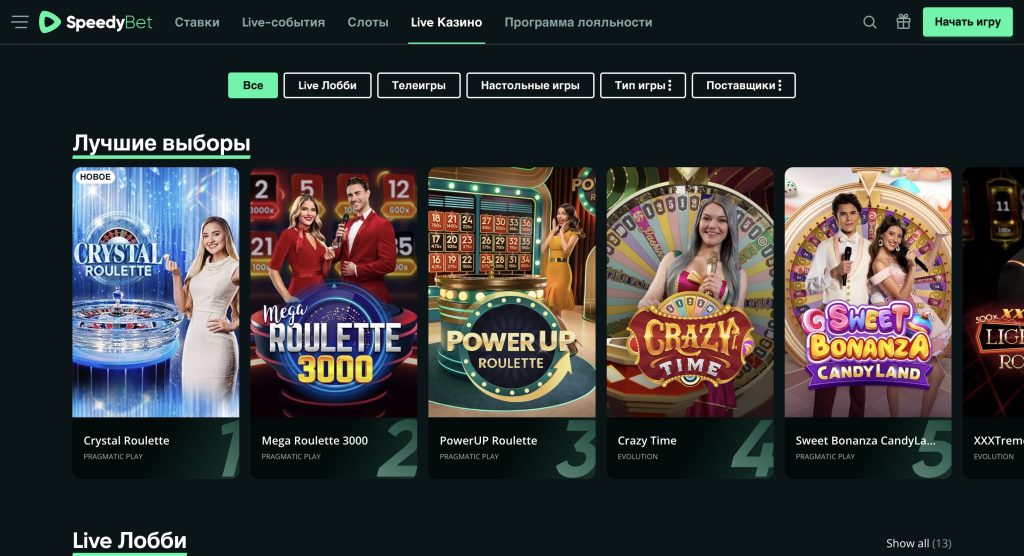Switch to the Слоты tab
This screenshot has height=556, width=1024.
tap(368, 22)
